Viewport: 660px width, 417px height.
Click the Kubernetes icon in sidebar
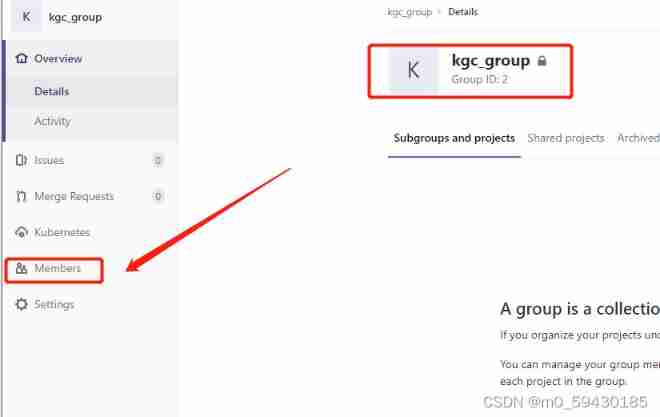(x=21, y=232)
